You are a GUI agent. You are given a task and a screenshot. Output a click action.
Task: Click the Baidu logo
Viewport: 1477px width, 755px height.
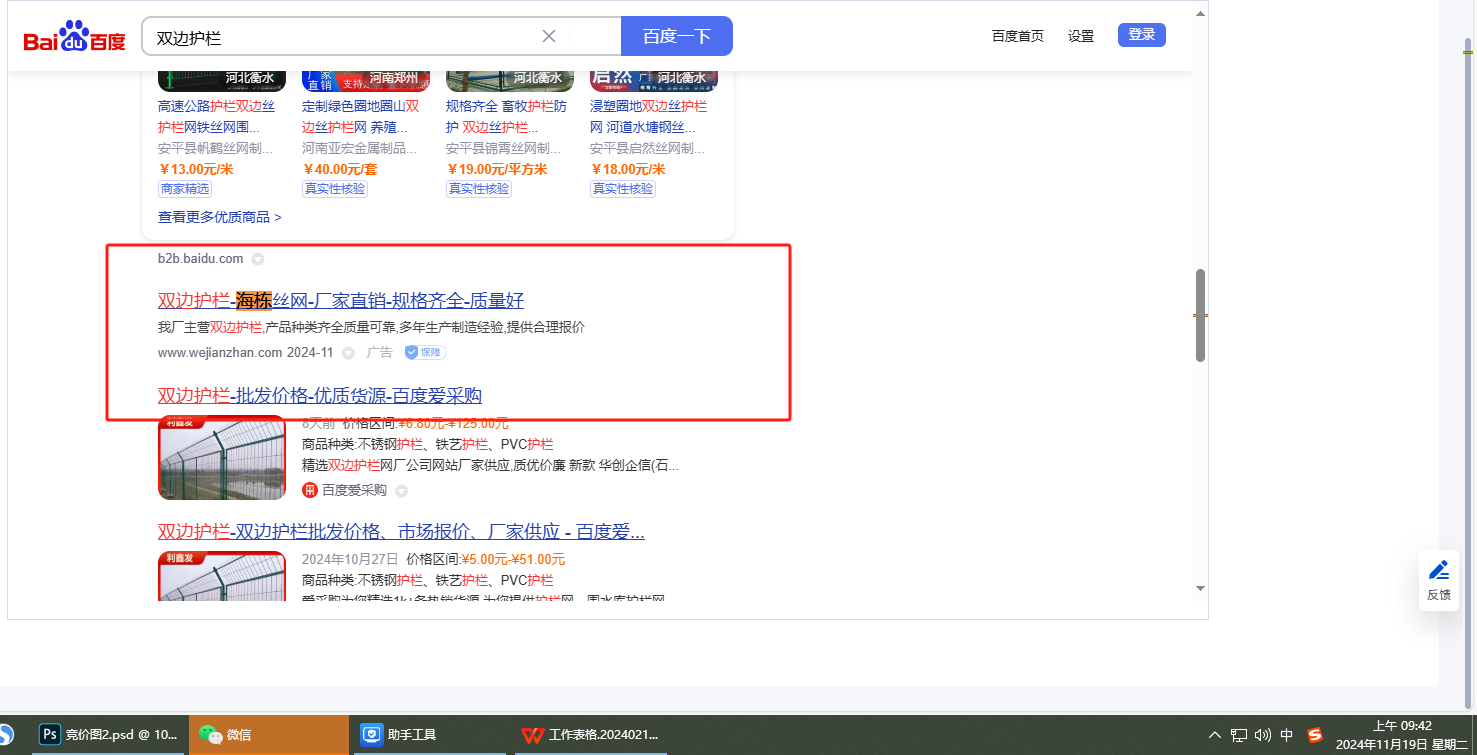[x=75, y=37]
